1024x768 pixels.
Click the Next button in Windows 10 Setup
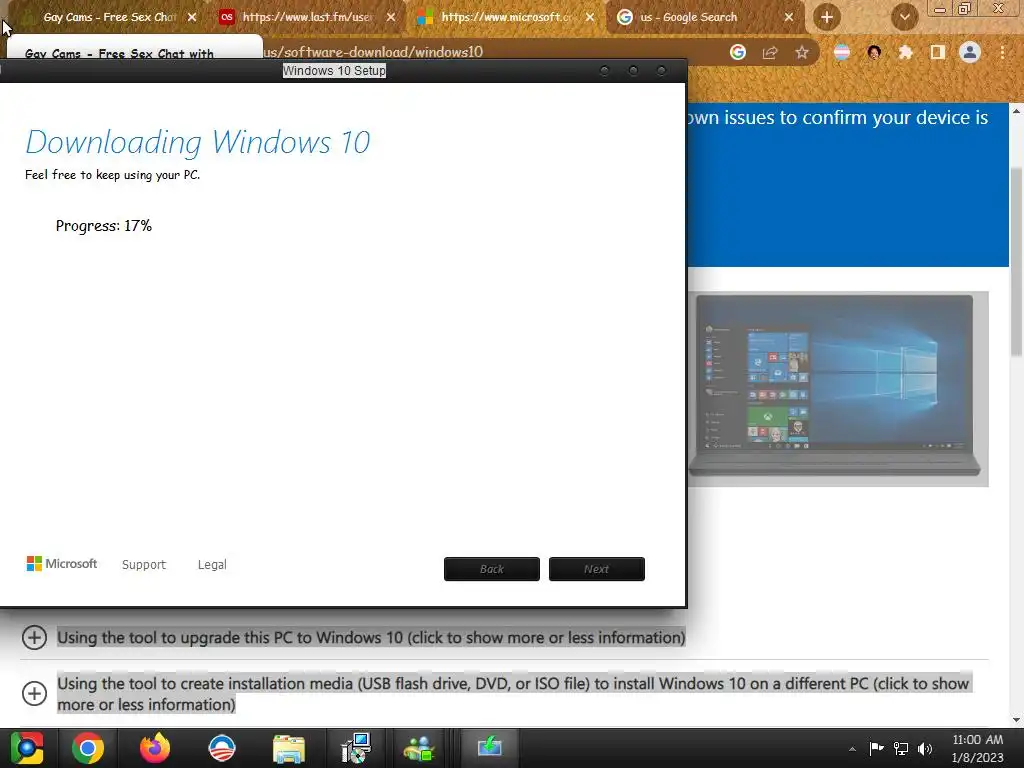coord(597,569)
